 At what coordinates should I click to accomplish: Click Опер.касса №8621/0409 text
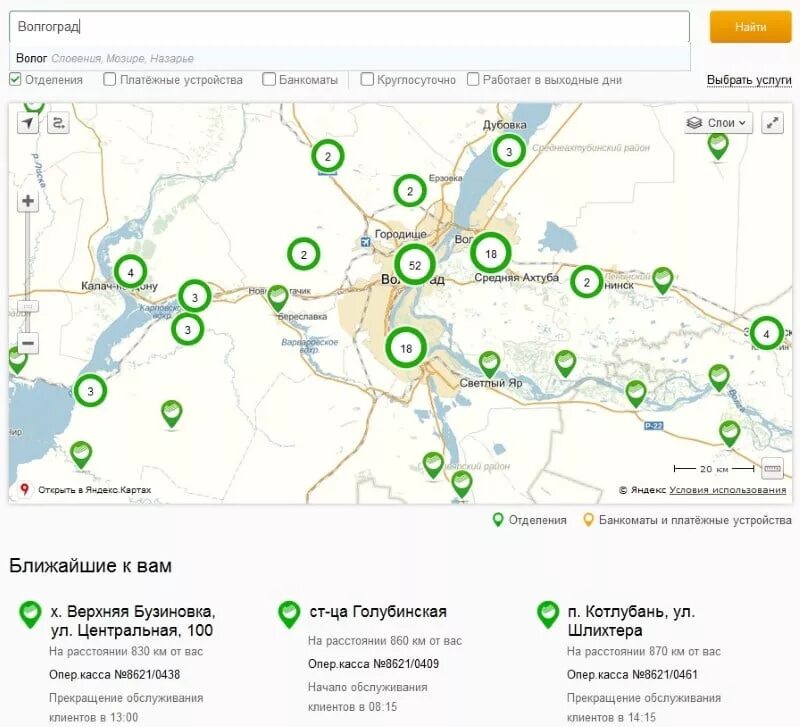373,664
